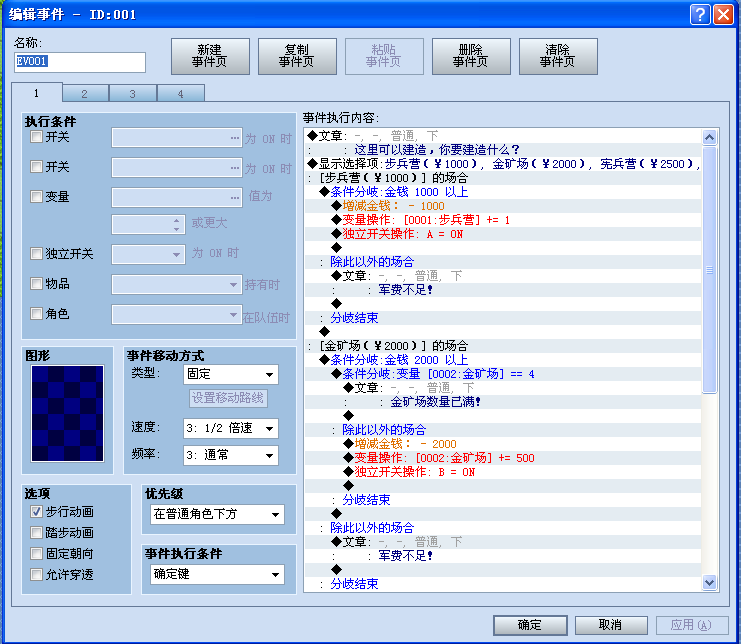Open 变量 variable selector ellipsis
This screenshot has width=741, height=644.
click(235, 197)
